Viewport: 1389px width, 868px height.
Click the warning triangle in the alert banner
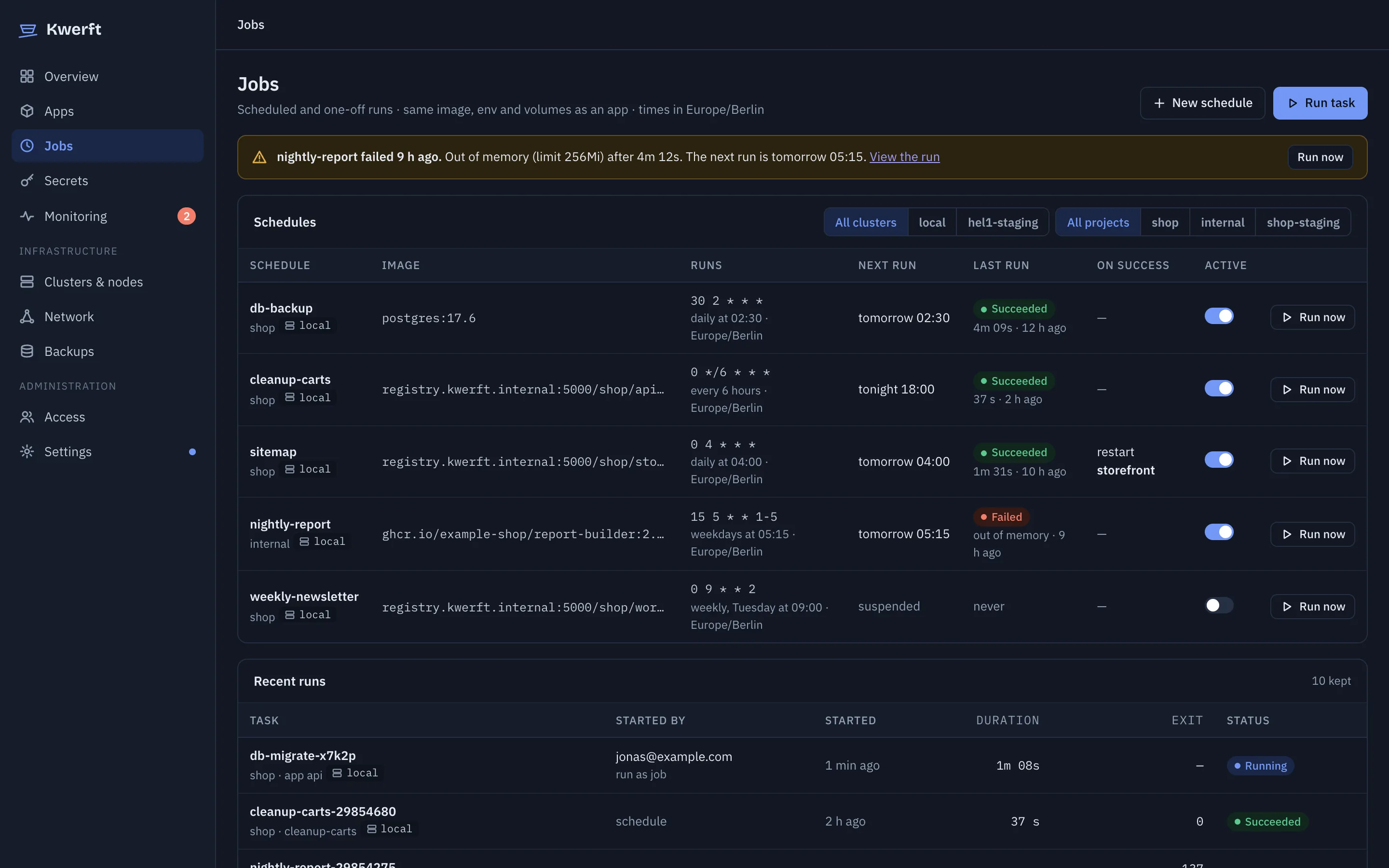pos(259,157)
